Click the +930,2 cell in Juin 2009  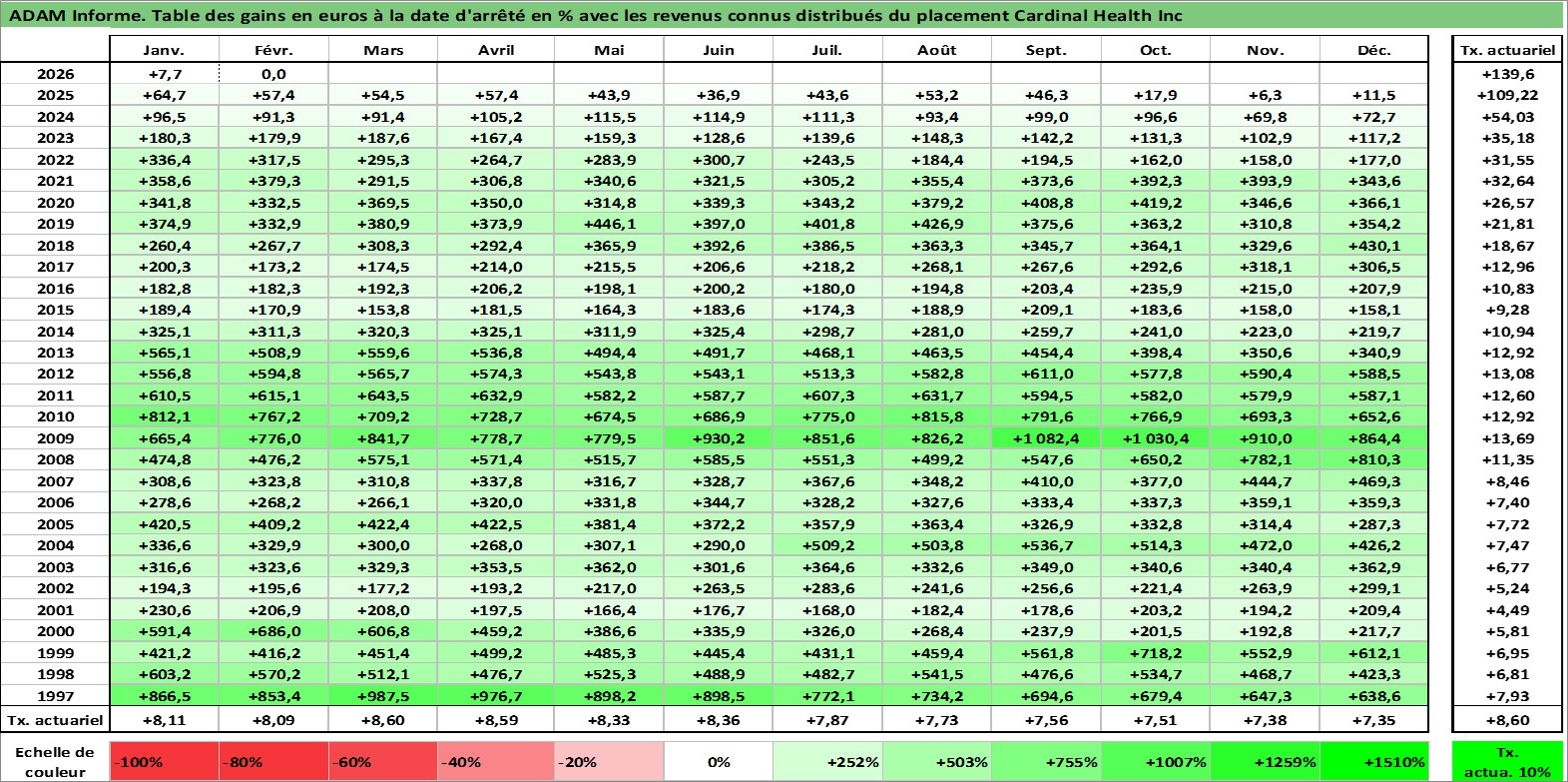(x=719, y=437)
